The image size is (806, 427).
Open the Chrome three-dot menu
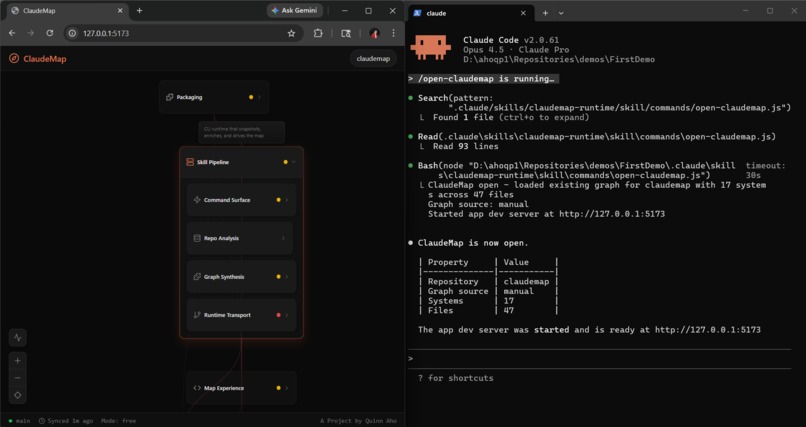393,33
